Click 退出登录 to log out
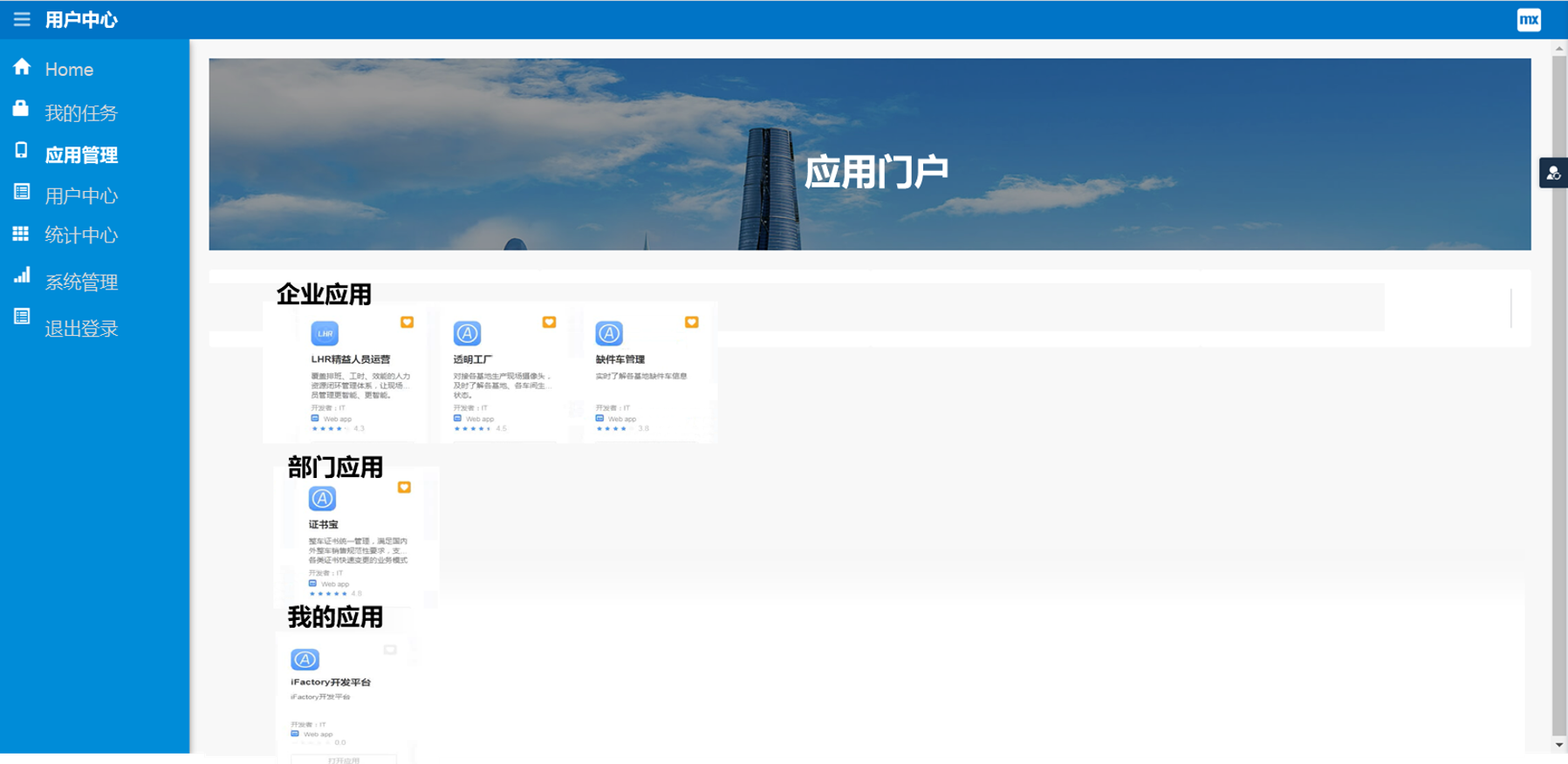Screen dimensions: 1568x764 [81, 328]
